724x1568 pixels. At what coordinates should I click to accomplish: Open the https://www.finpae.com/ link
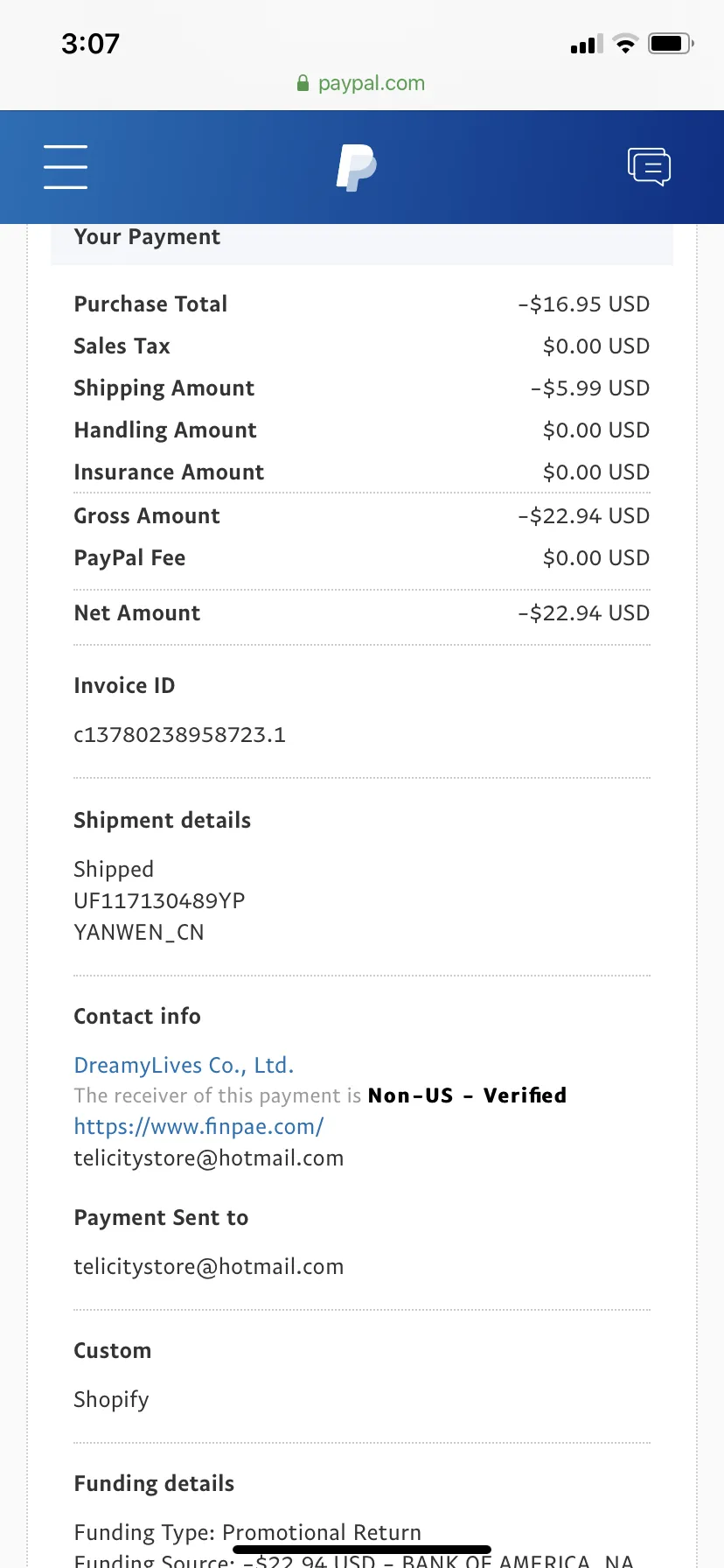pyautogui.click(x=198, y=1126)
